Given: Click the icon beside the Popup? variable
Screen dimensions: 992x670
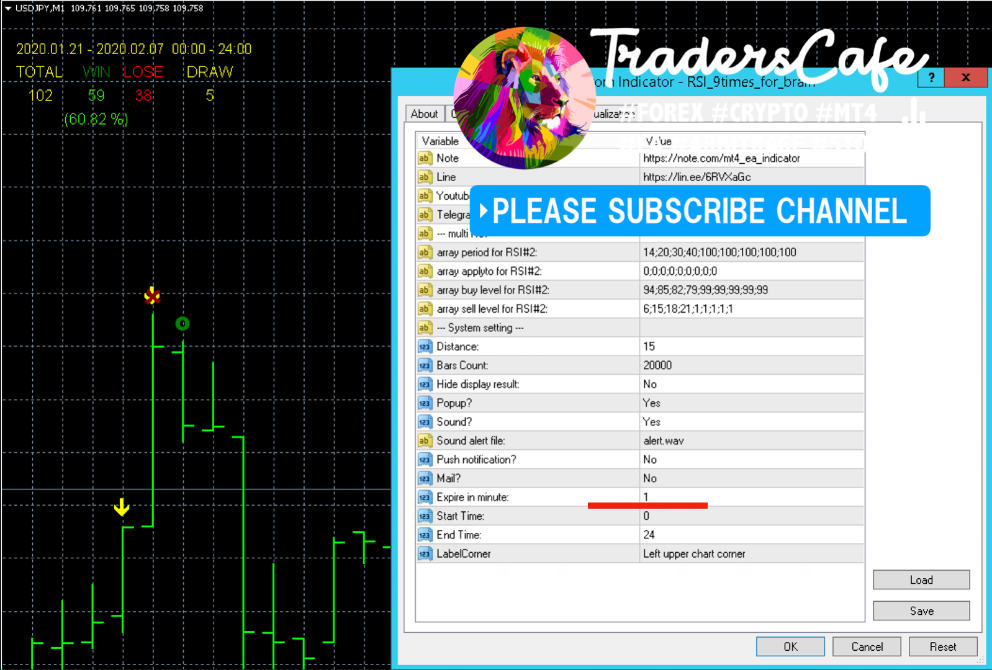Looking at the screenshot, I should click(425, 403).
